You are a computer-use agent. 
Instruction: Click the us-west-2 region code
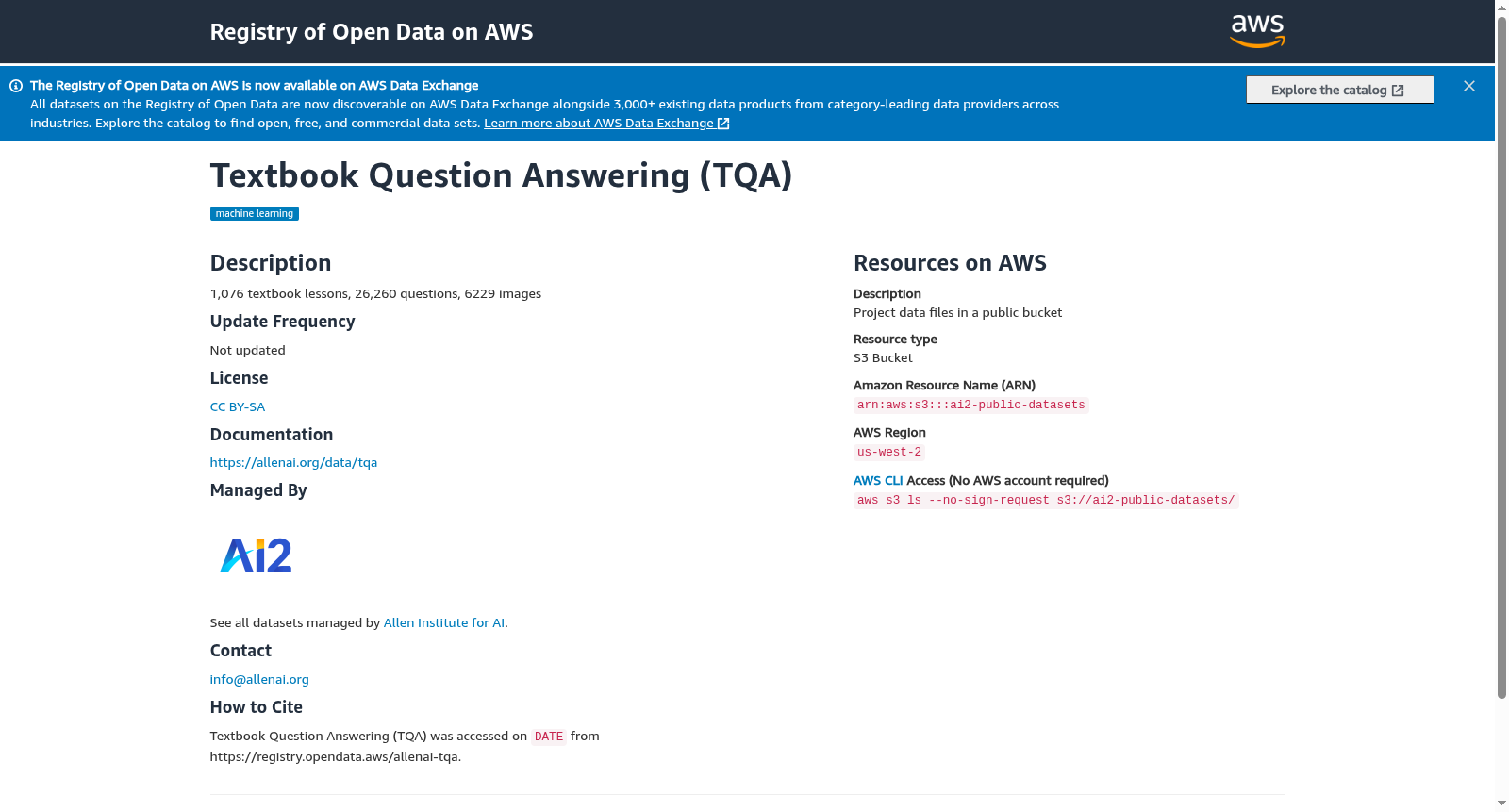[x=889, y=453]
